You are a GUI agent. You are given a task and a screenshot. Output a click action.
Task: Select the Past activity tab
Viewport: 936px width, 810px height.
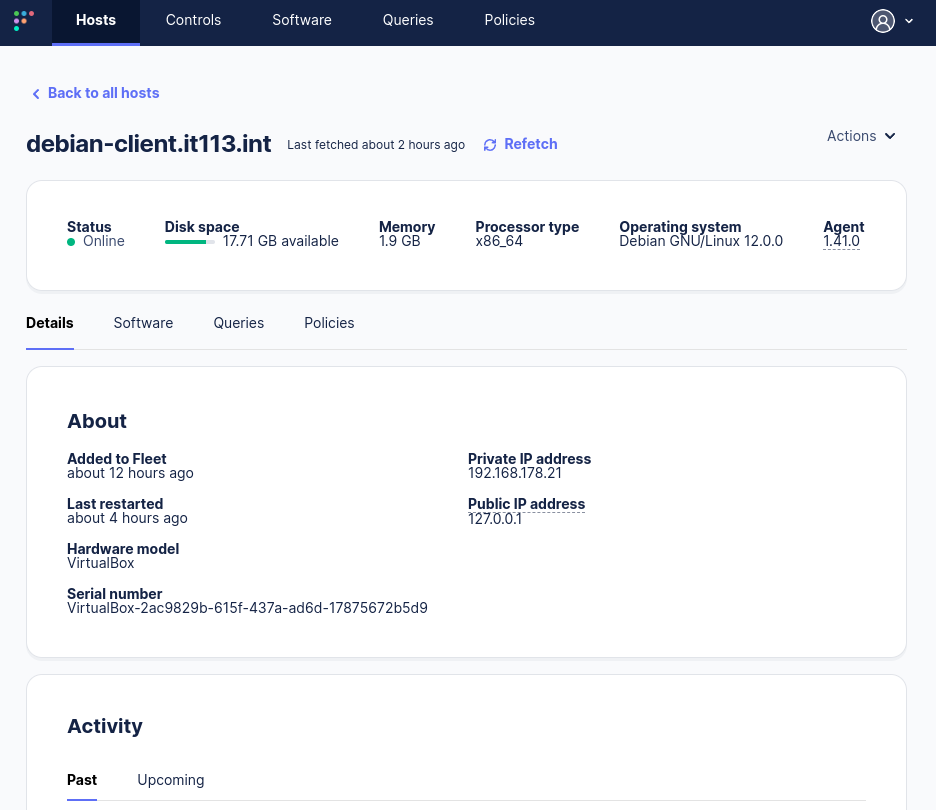pyautogui.click(x=82, y=780)
